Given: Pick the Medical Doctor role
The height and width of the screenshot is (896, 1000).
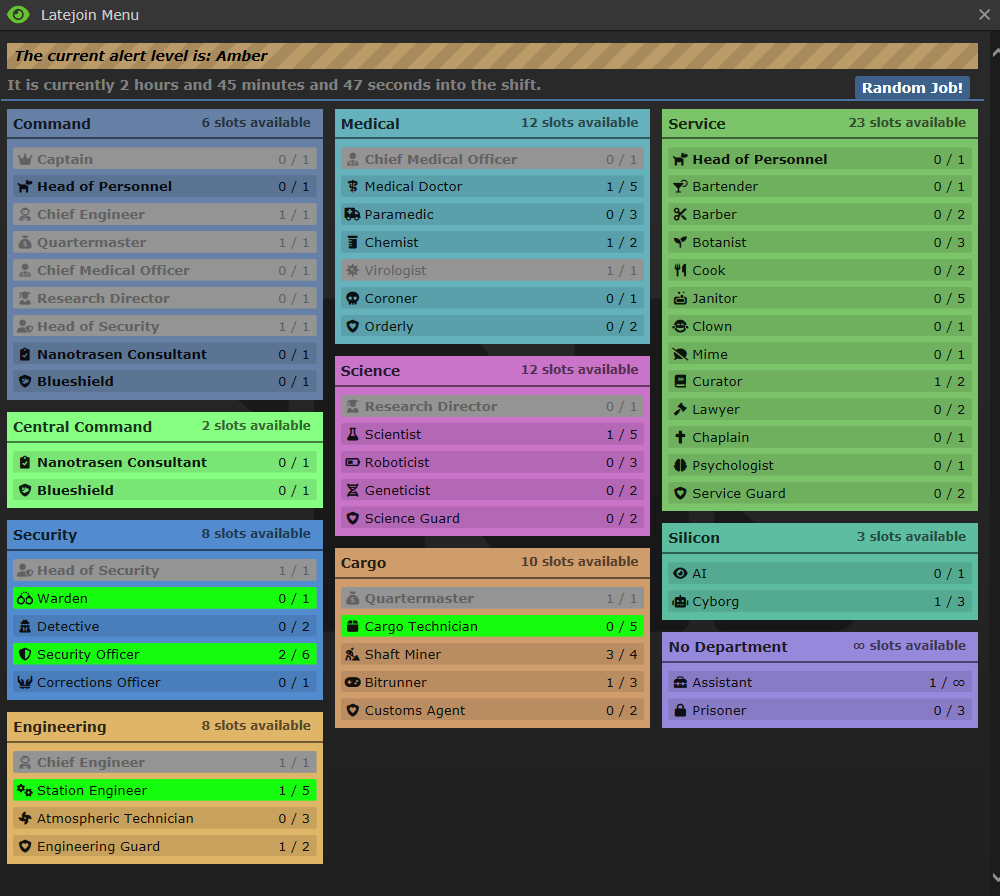Looking at the screenshot, I should [x=492, y=187].
